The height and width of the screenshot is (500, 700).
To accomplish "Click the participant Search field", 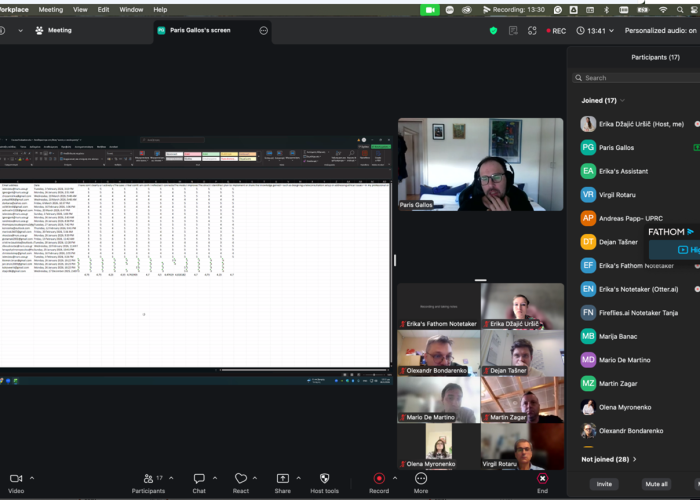I will 640,77.
